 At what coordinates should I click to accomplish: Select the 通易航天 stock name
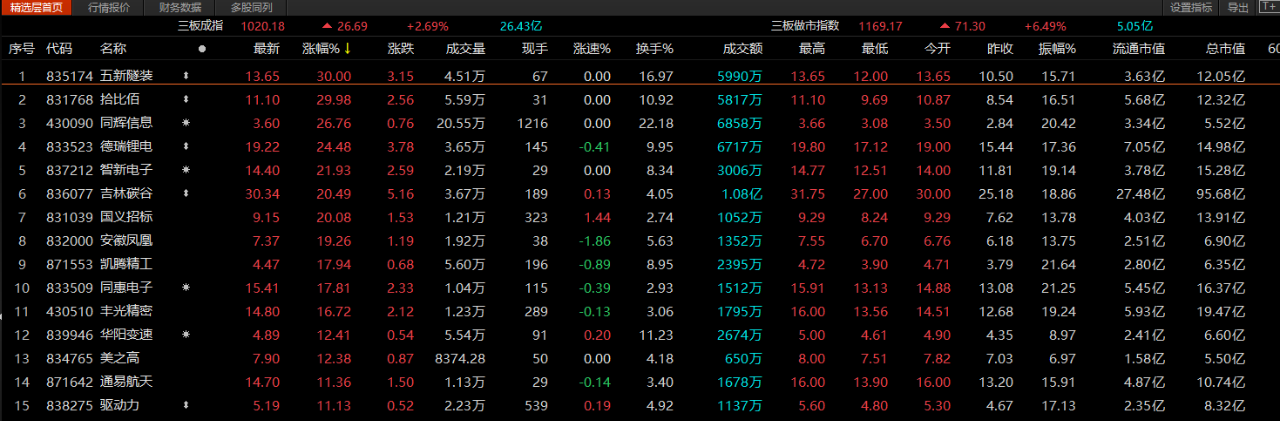tap(127, 381)
